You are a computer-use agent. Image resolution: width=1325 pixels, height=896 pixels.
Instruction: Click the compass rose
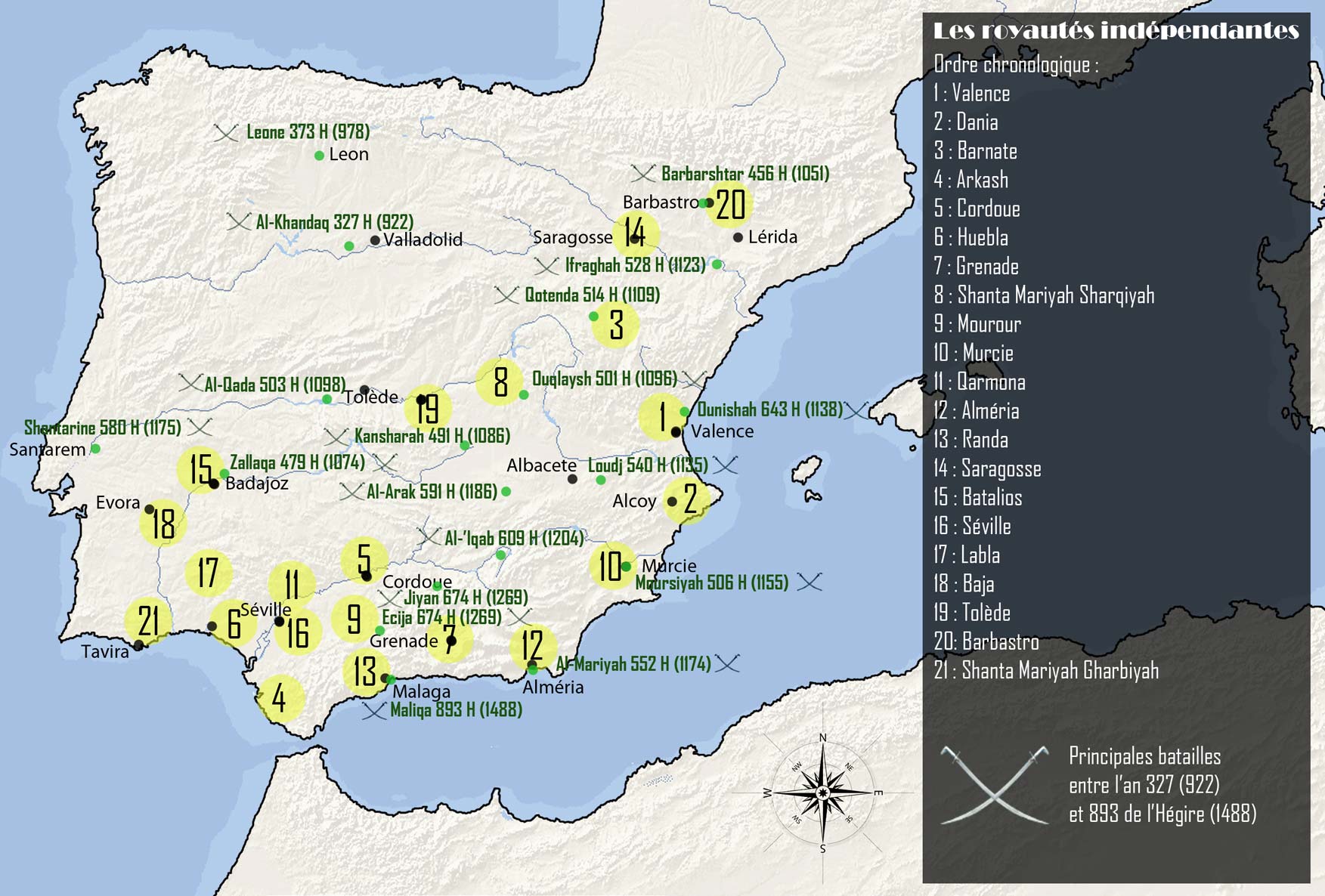822,792
